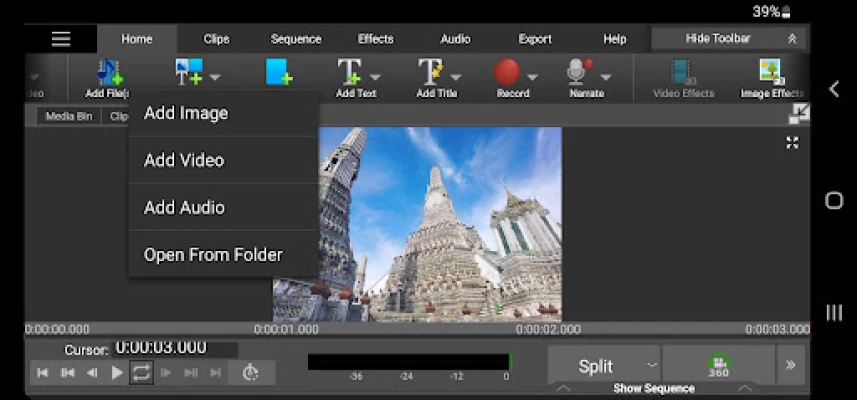
Task: Tap the Android recent apps button
Action: click(x=834, y=313)
